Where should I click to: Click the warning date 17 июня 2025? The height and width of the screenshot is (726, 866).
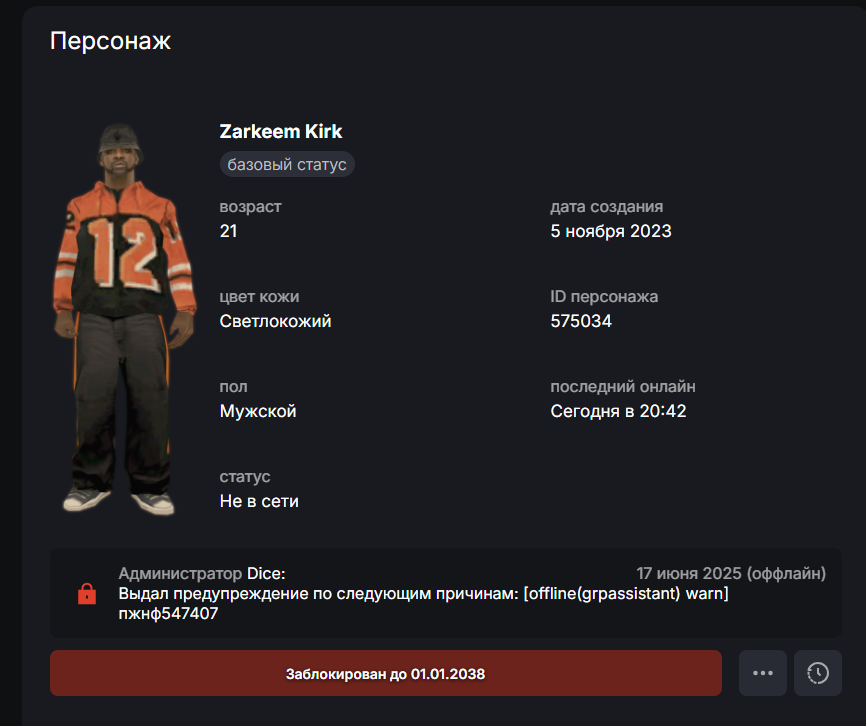[x=689, y=574]
